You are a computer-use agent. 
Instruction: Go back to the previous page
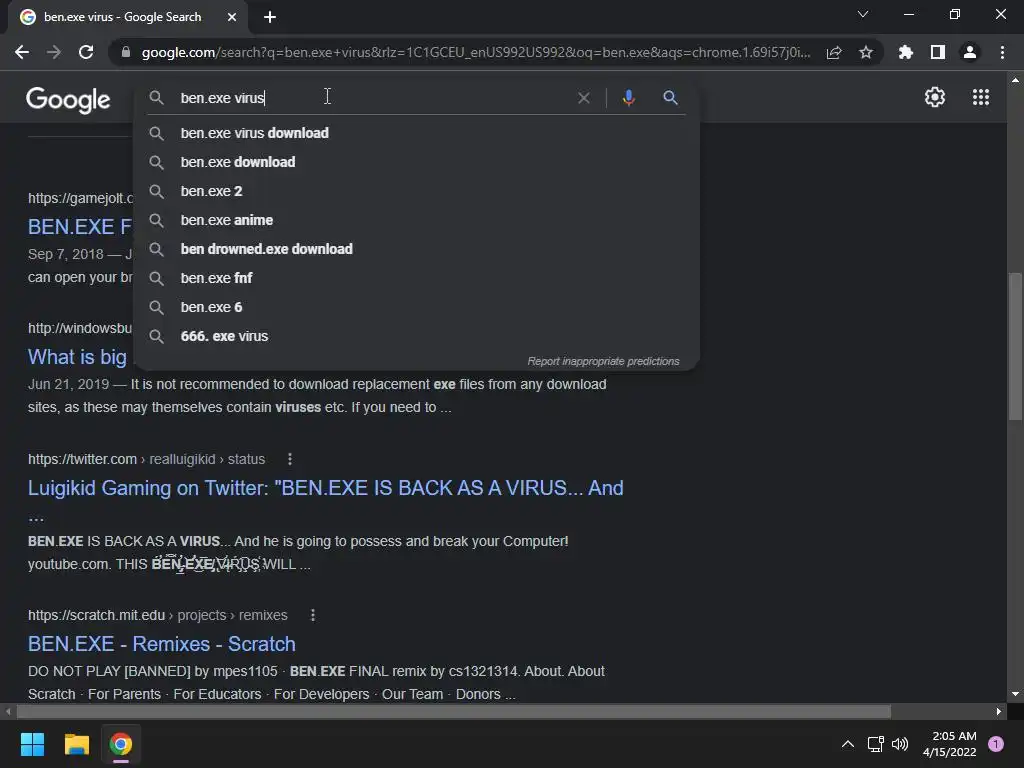click(22, 52)
